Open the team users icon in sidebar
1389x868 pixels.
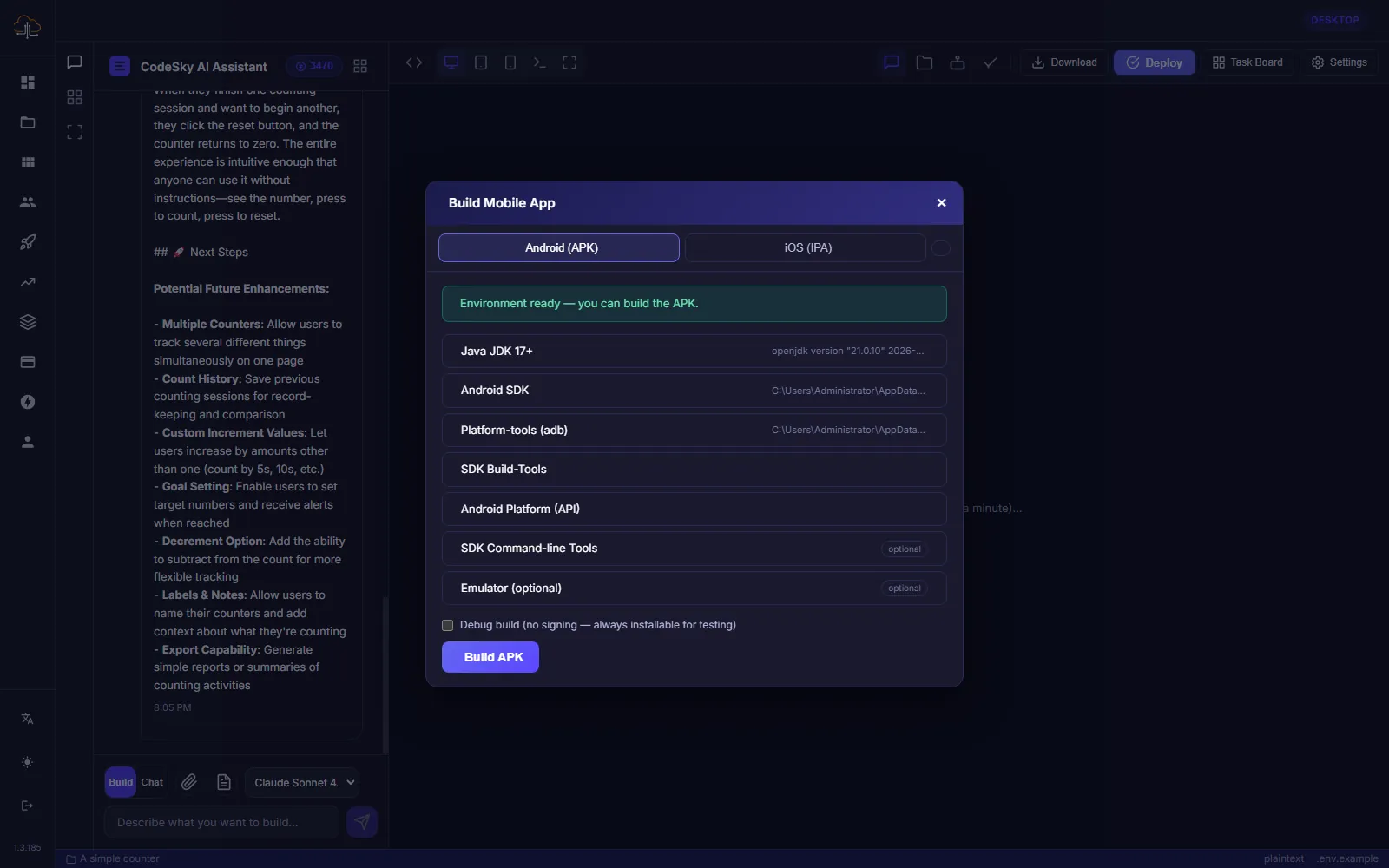[28, 202]
